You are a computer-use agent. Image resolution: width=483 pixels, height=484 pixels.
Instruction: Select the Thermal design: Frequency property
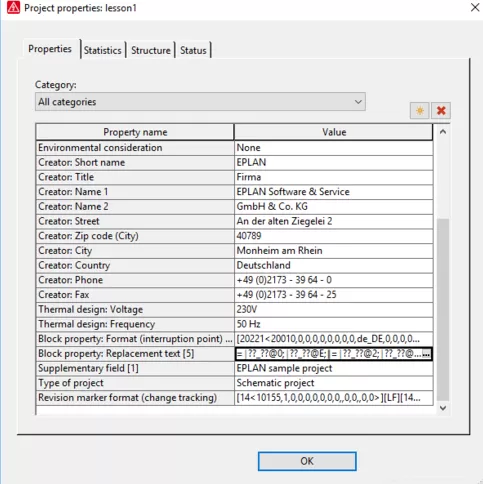pos(135,324)
